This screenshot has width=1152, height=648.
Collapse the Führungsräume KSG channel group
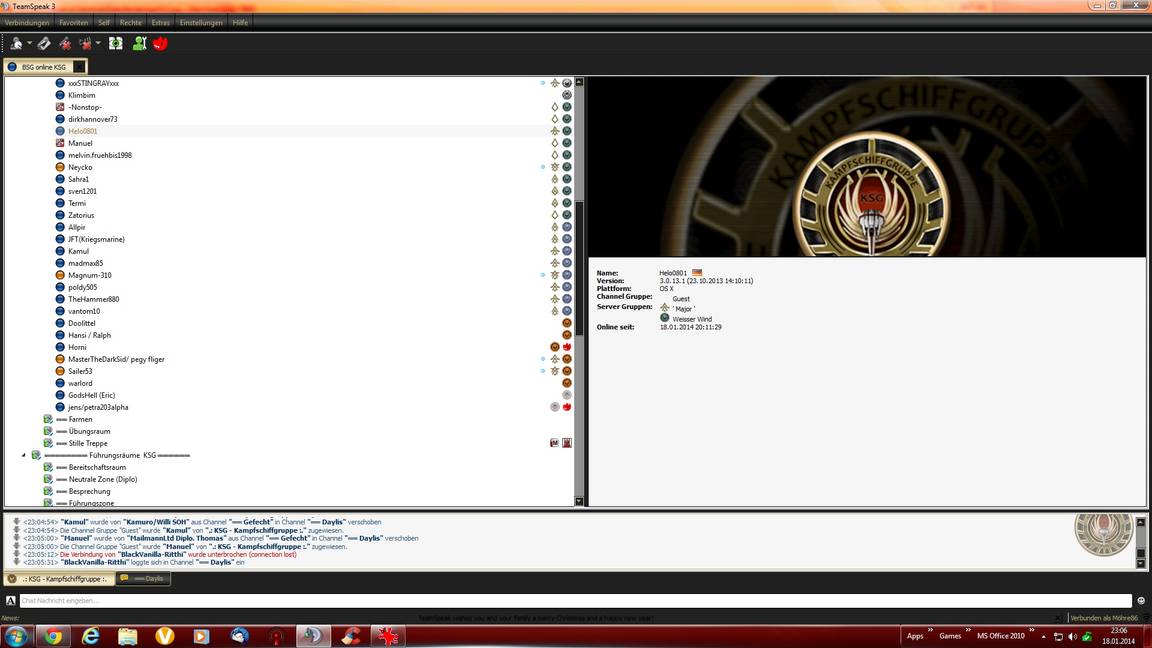pos(24,456)
